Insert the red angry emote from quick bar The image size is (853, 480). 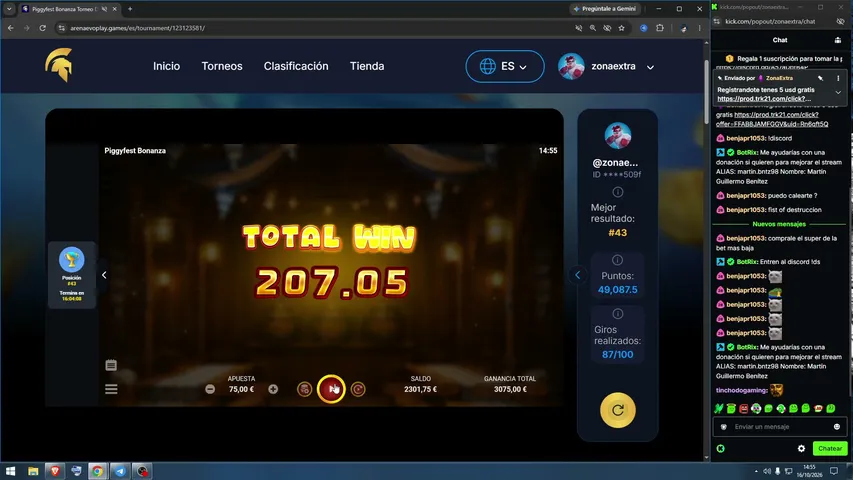pyautogui.click(x=744, y=408)
